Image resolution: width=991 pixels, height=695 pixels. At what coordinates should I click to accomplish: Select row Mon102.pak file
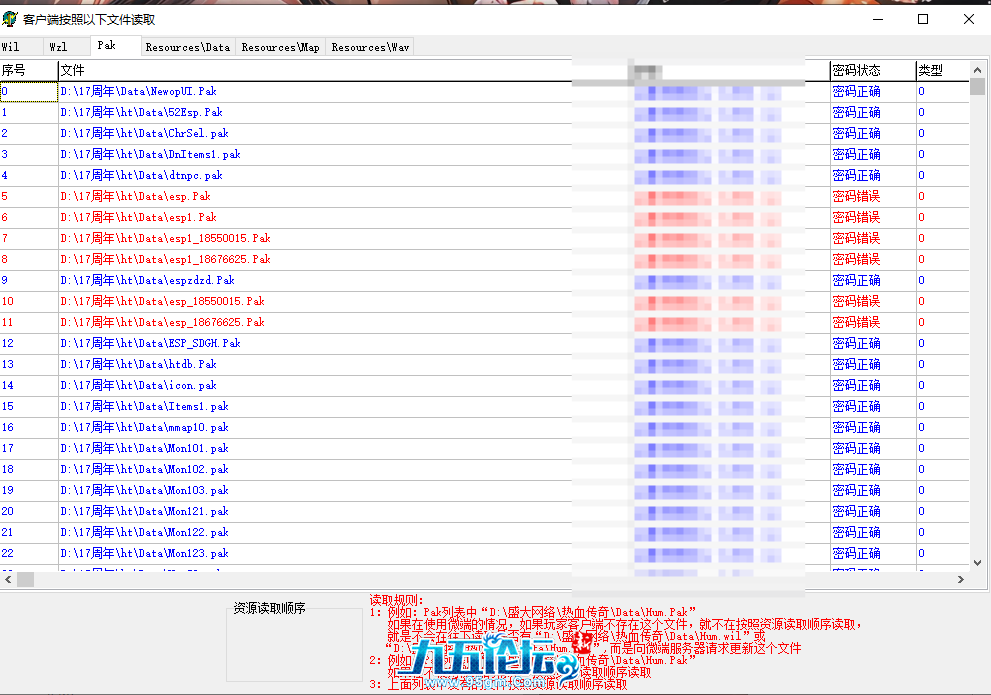click(484, 469)
